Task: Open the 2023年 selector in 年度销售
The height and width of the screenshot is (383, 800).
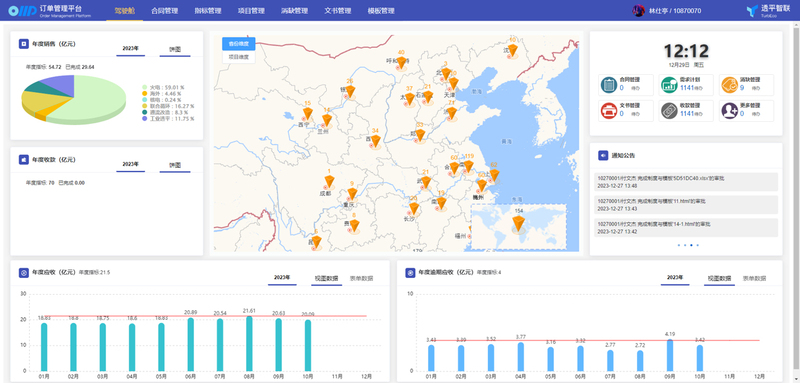Action: (131, 49)
